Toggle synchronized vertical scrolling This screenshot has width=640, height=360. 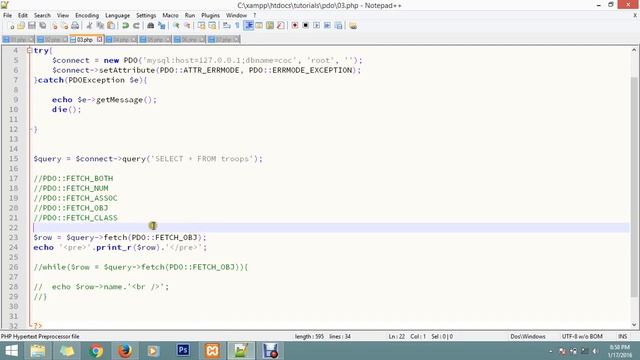pos(202,26)
